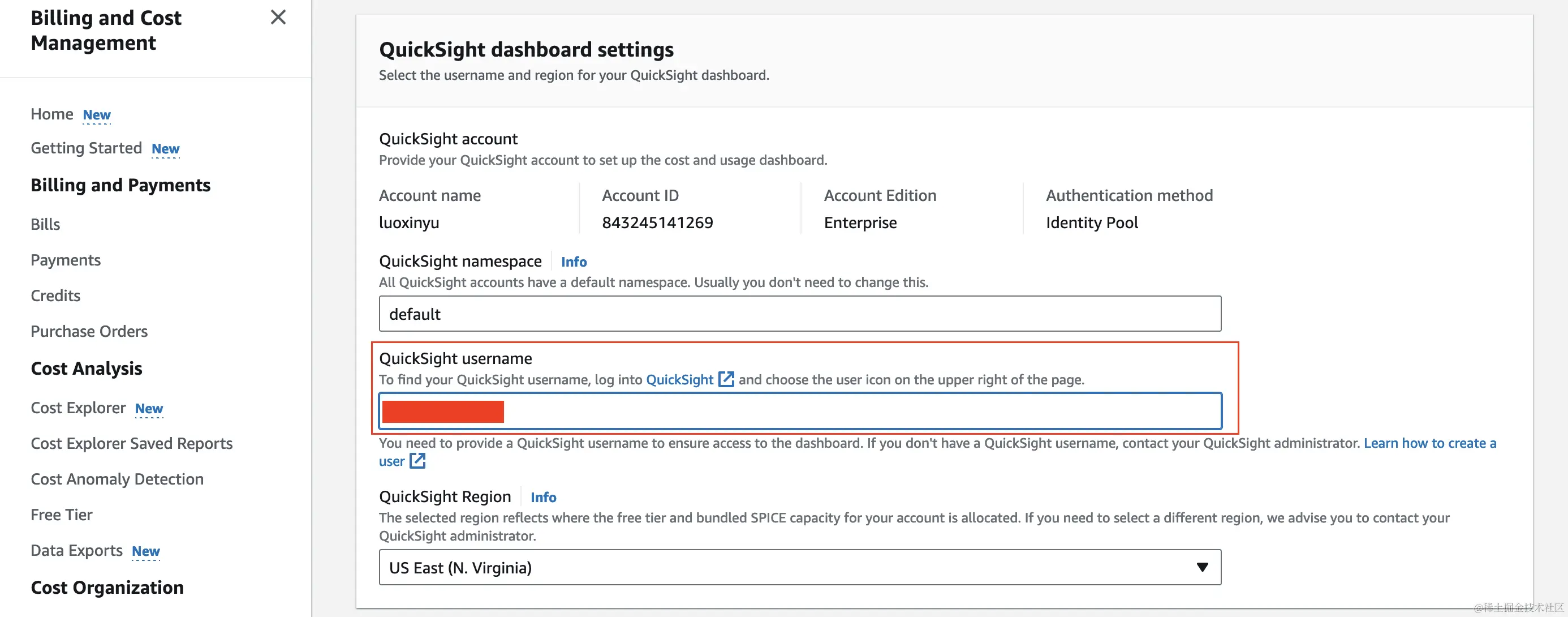Click the QuickSight Region dropdown arrow
This screenshot has height=617, width=1568.
click(1201, 567)
